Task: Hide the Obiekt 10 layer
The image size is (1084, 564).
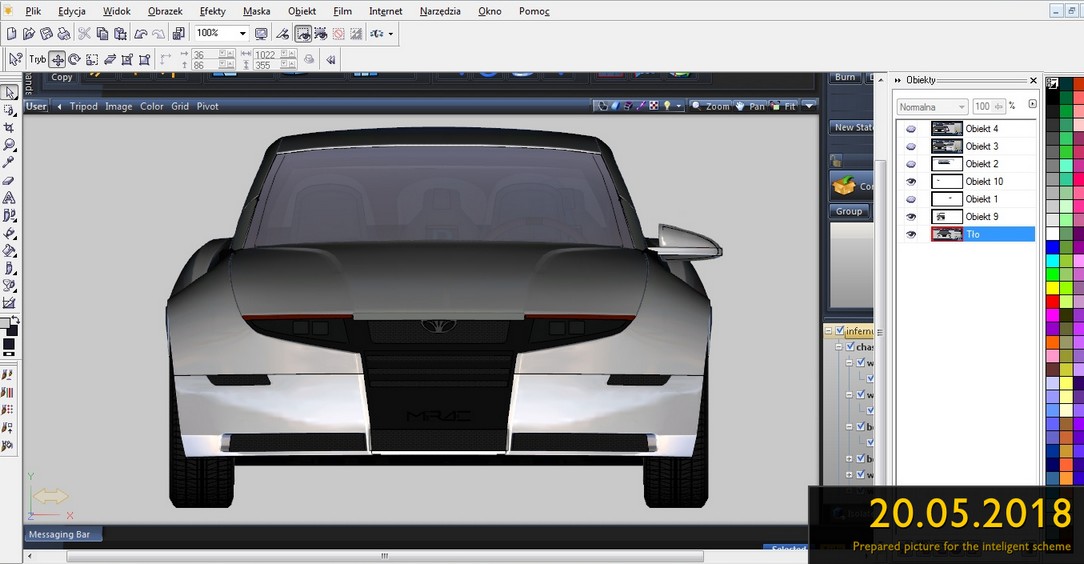Action: [911, 182]
